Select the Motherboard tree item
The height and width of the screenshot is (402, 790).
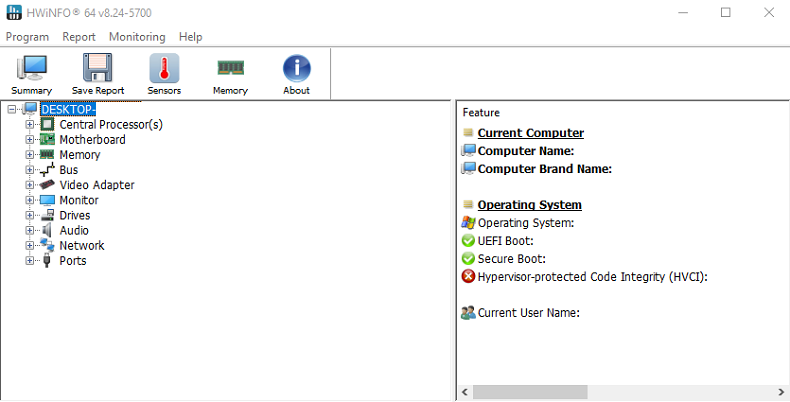coord(92,140)
